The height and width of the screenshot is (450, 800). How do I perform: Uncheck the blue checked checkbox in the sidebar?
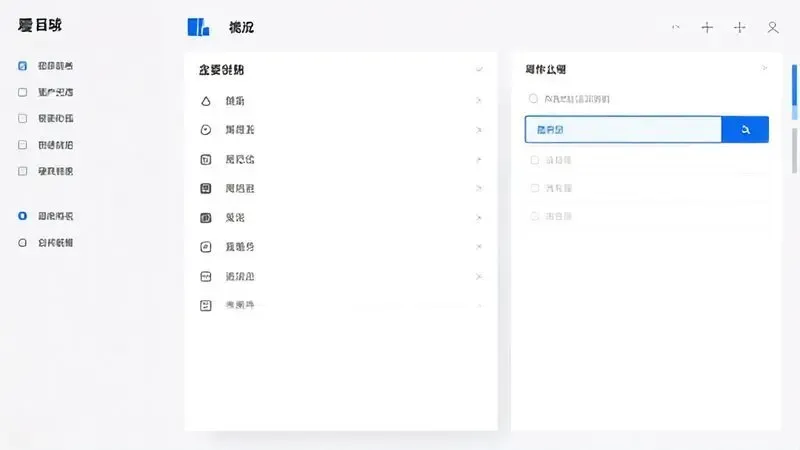point(22,66)
